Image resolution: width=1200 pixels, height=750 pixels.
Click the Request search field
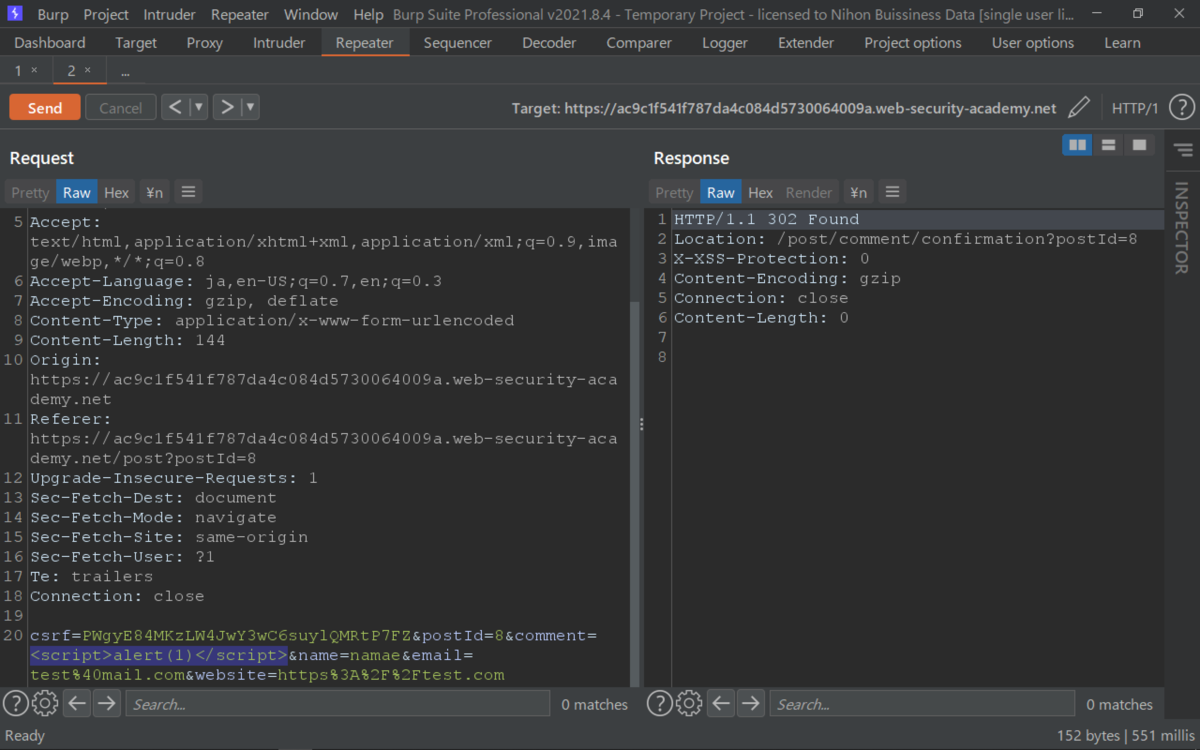pos(337,704)
